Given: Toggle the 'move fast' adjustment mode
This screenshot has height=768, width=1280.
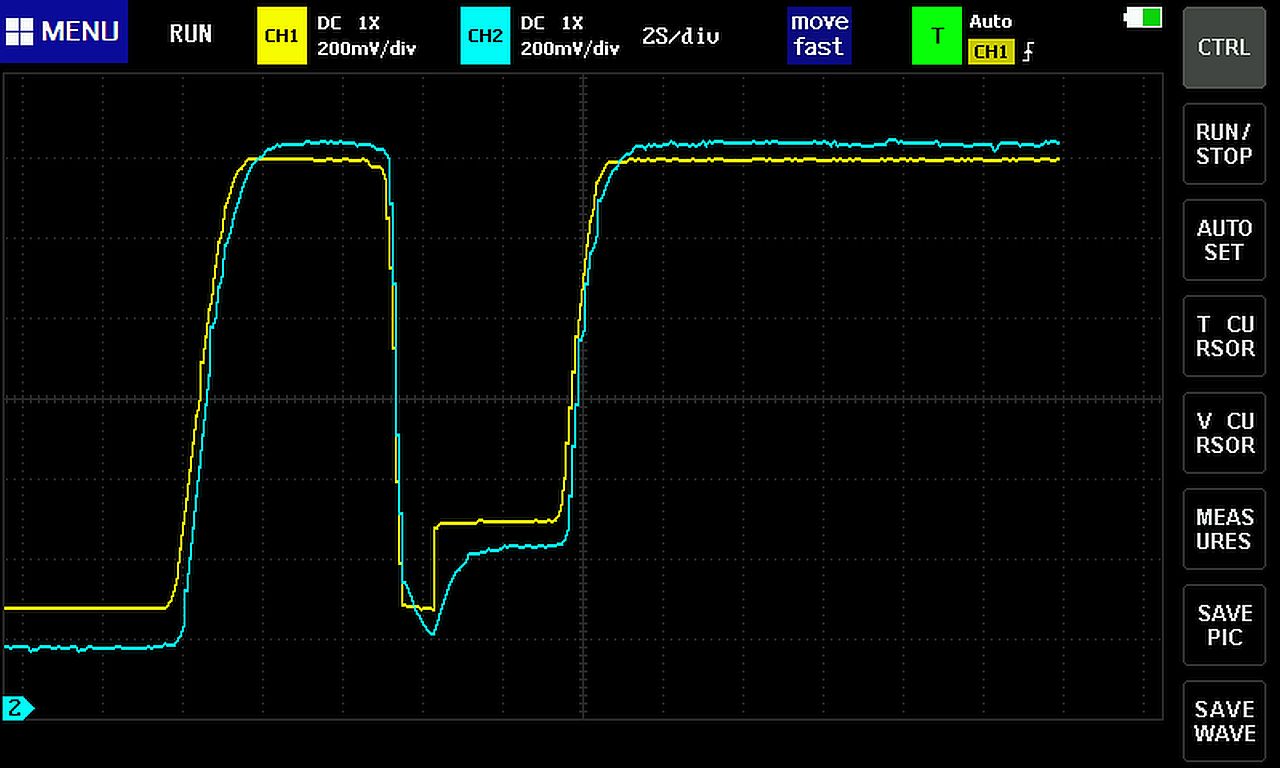Looking at the screenshot, I should pyautogui.click(x=818, y=35).
